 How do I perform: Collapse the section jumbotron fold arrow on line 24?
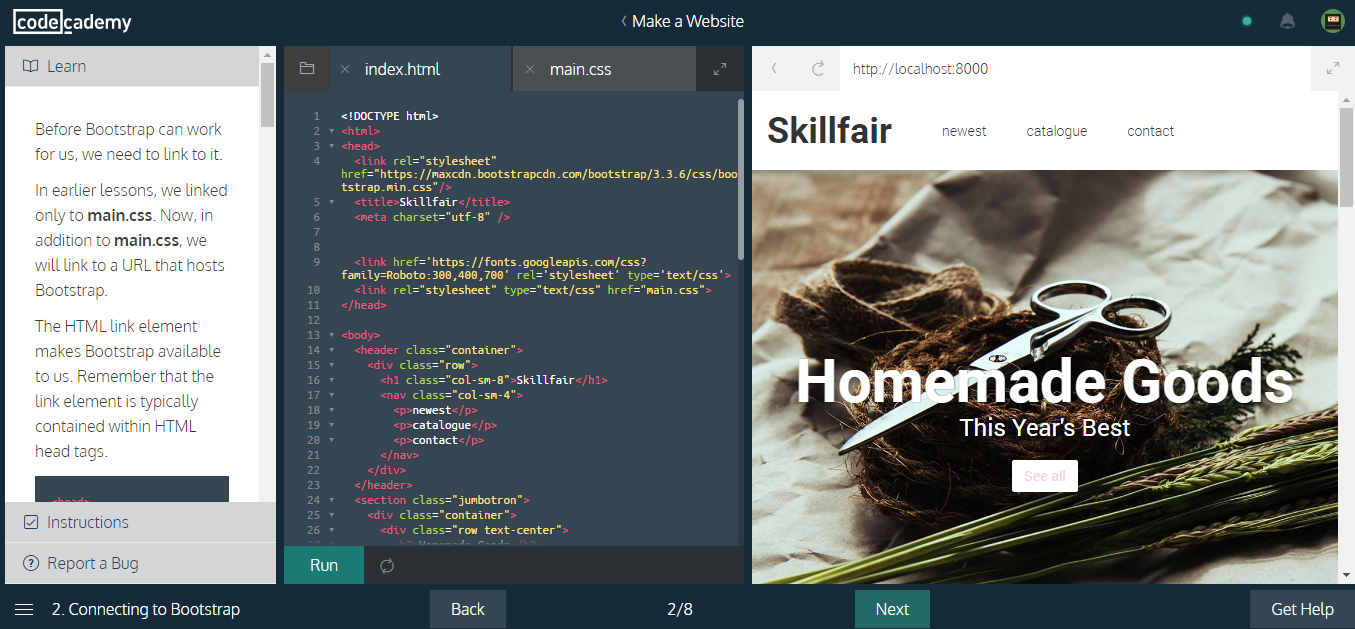(x=331, y=500)
